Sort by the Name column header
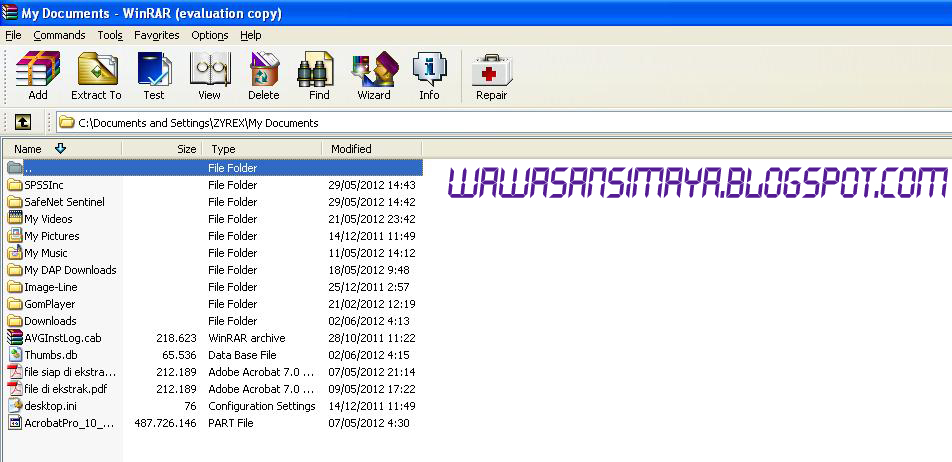This screenshot has height=462, width=952. (x=62, y=149)
